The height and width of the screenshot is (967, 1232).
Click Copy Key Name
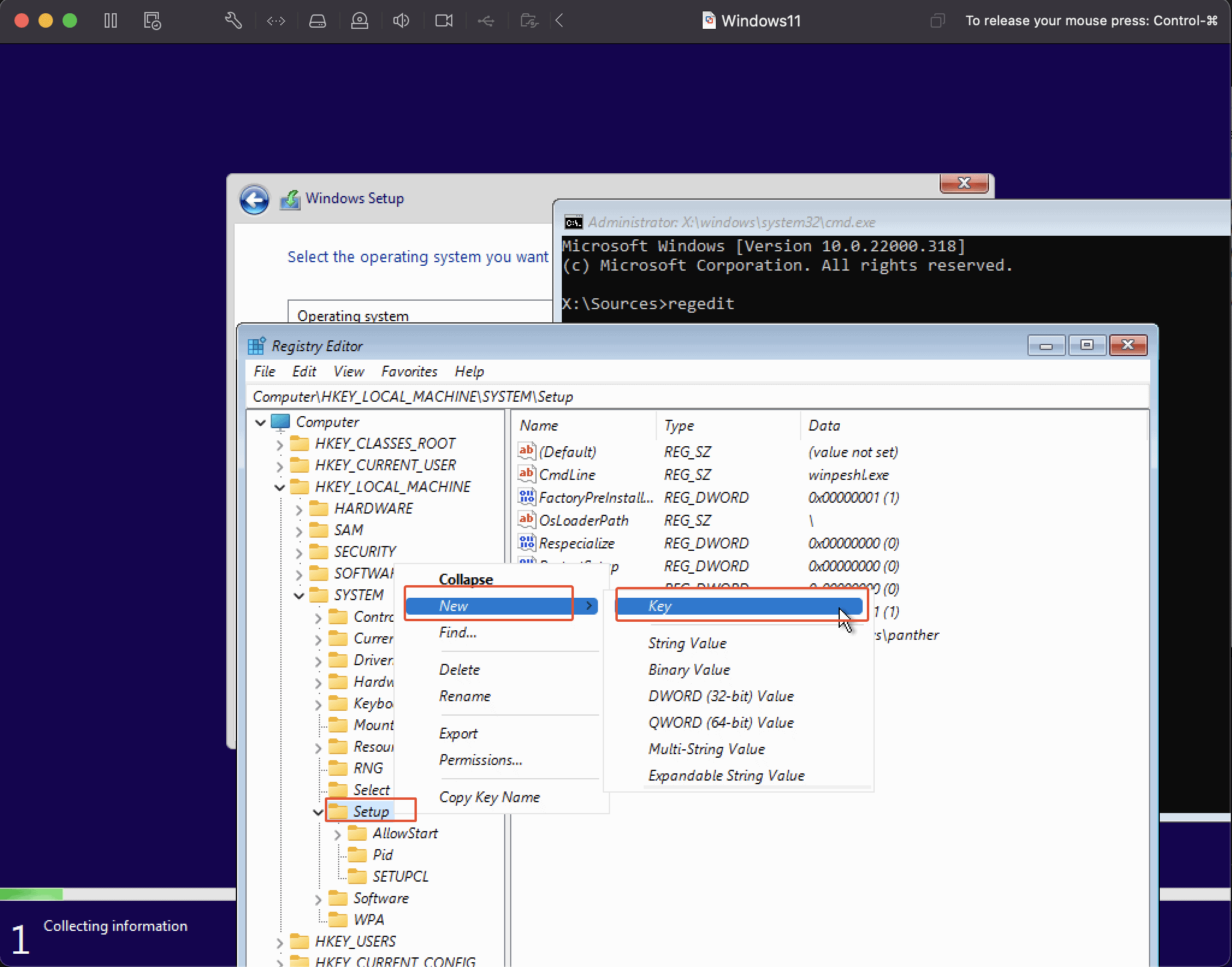(x=490, y=797)
